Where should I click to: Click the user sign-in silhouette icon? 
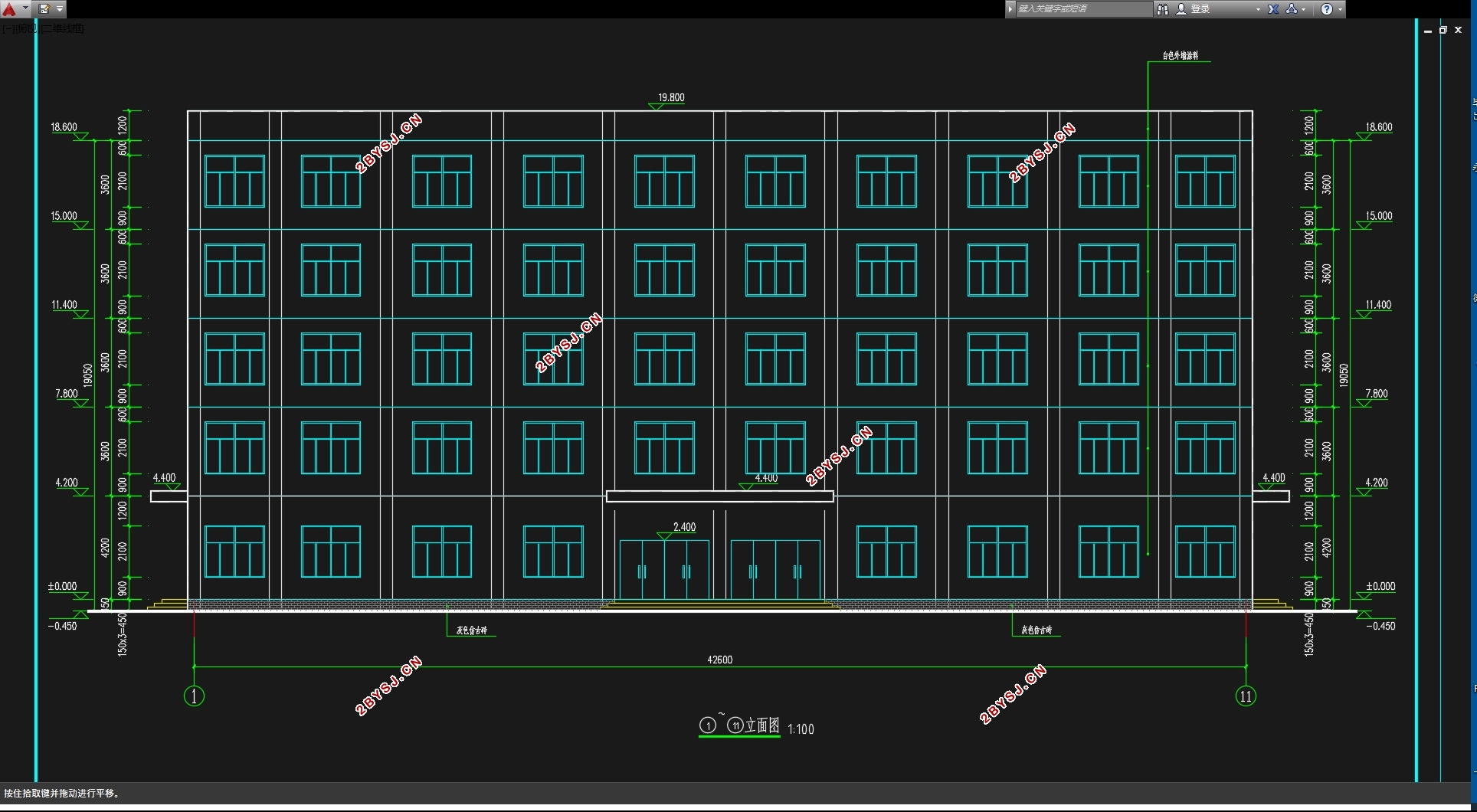[x=1181, y=9]
